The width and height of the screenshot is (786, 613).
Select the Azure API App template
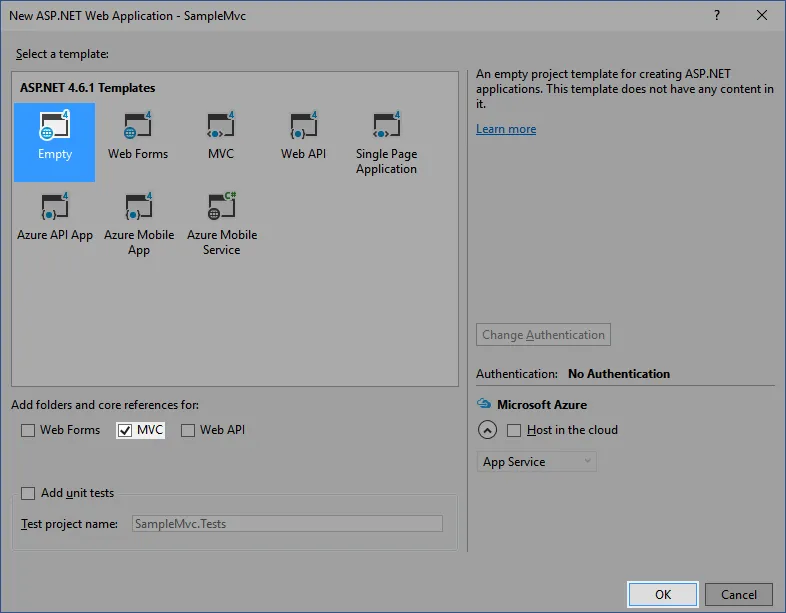[x=55, y=217]
